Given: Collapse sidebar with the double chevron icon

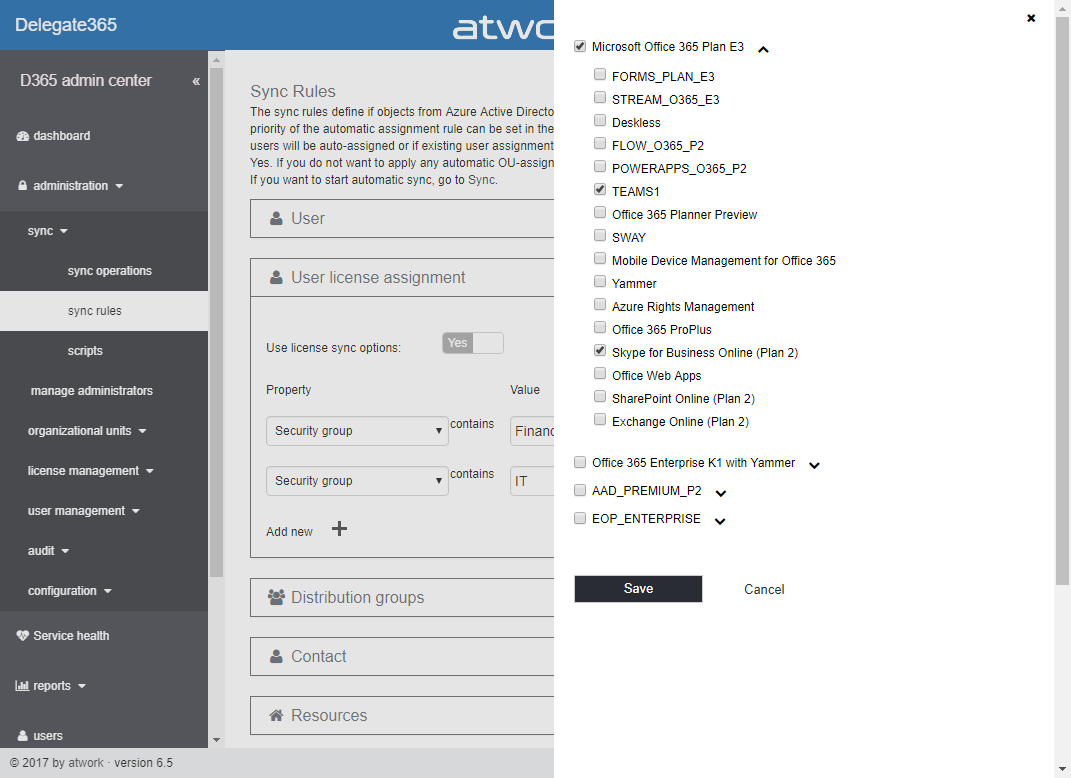Looking at the screenshot, I should click(x=196, y=81).
